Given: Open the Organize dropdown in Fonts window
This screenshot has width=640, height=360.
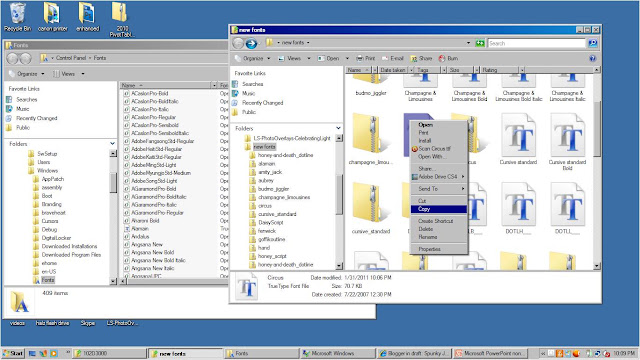Looking at the screenshot, I should tap(27, 74).
